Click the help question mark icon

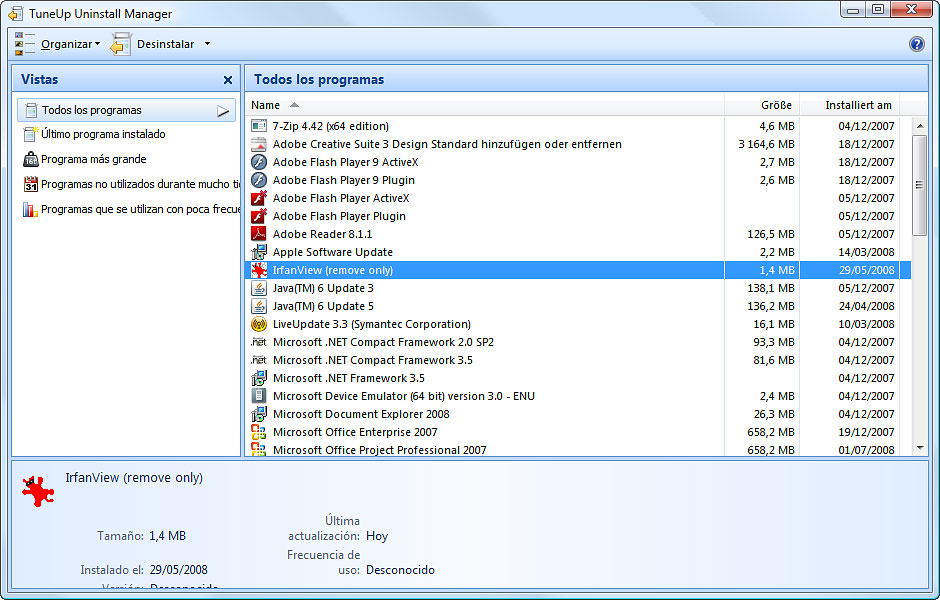(x=916, y=44)
